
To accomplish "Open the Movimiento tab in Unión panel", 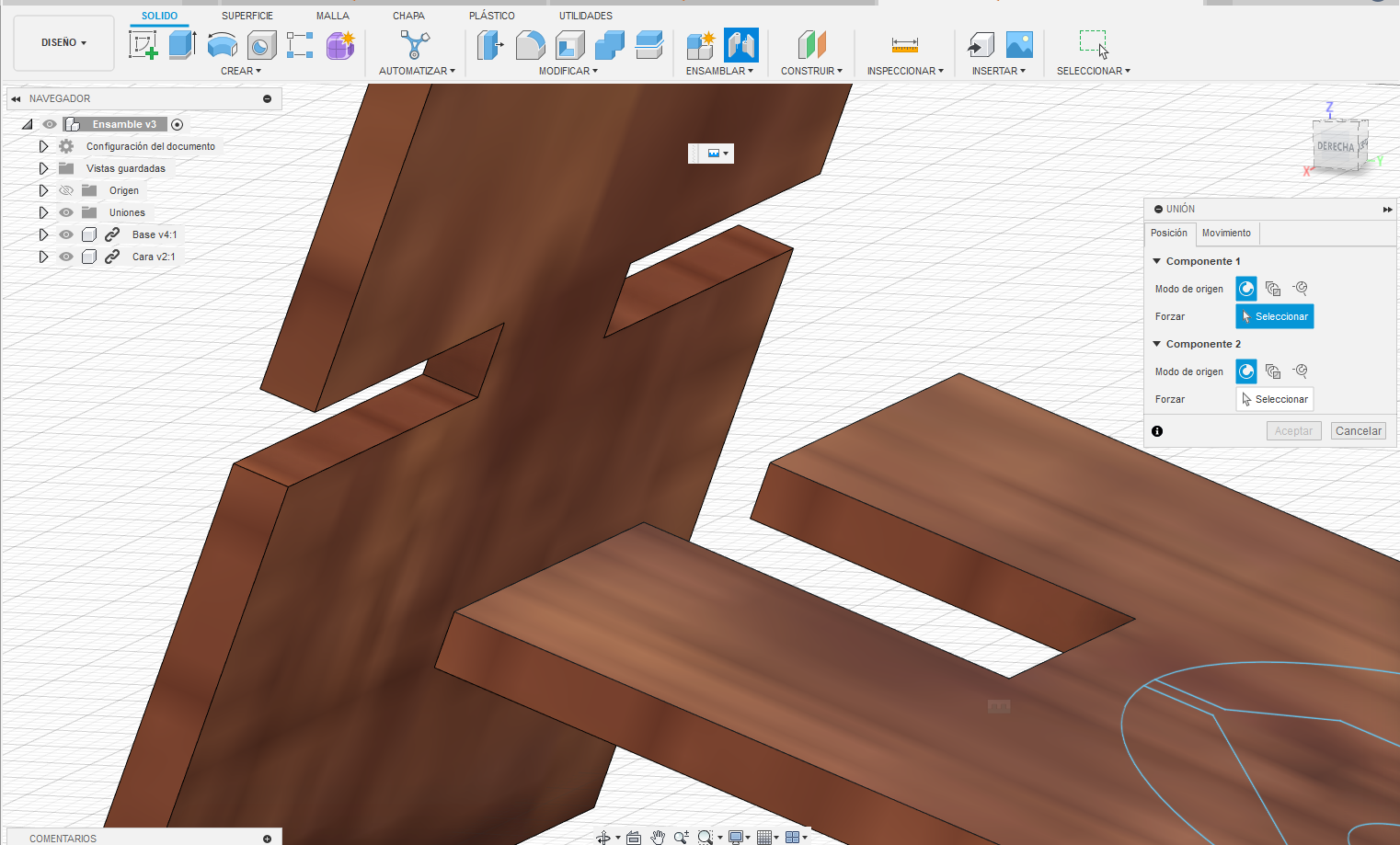I will pyautogui.click(x=1226, y=234).
